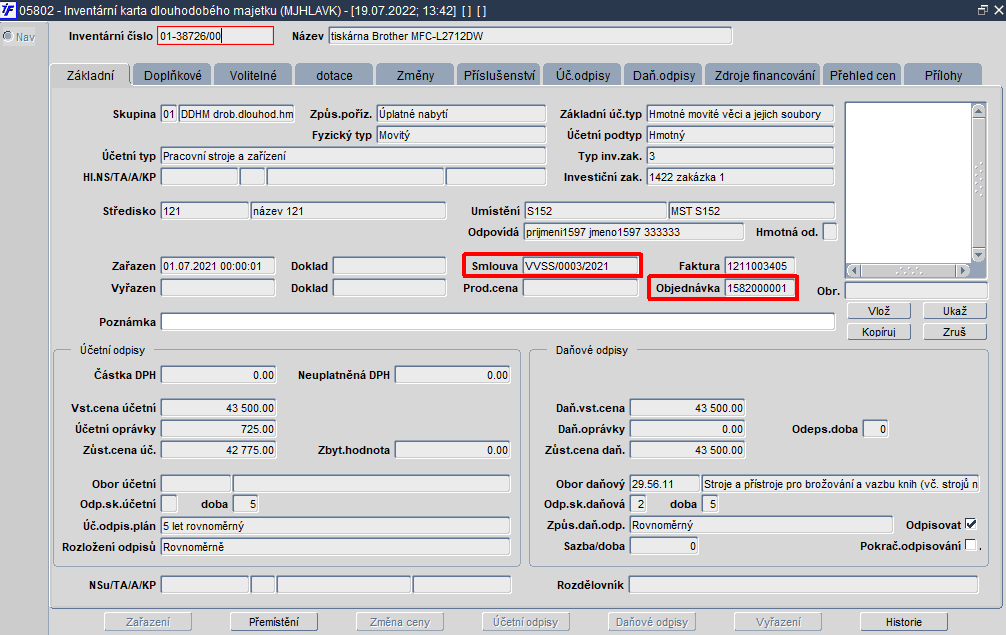Click the up arrow of image panel scrollbar

click(x=978, y=111)
